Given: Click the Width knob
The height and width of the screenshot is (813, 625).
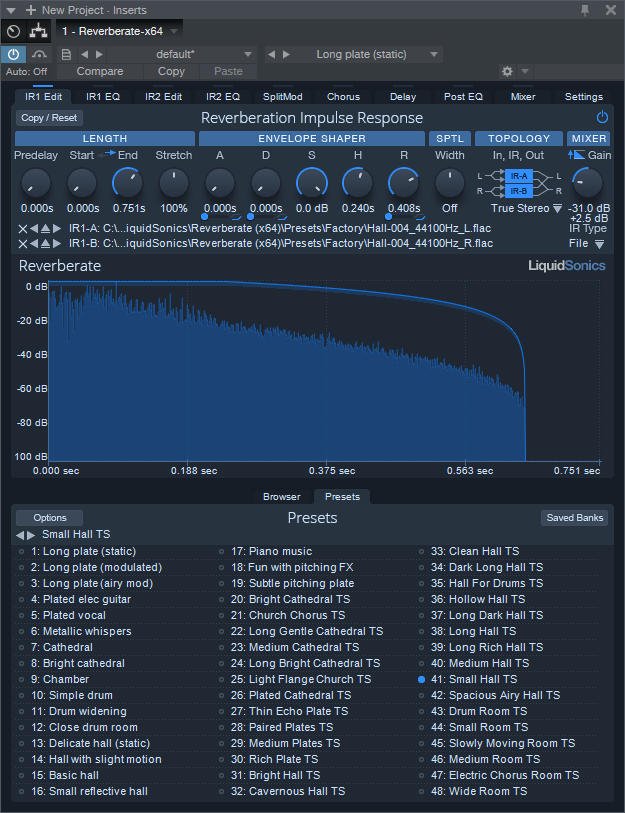Looking at the screenshot, I should tap(450, 184).
